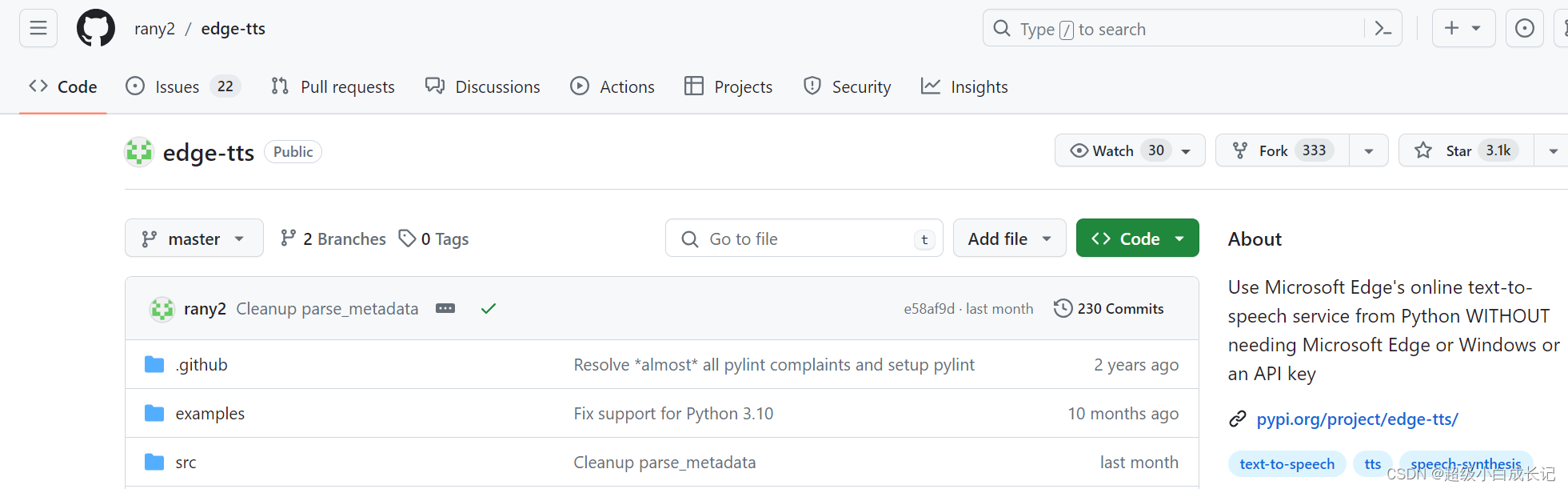1568x489 pixels.
Task: Open the master branch dropdown
Action: click(x=194, y=238)
